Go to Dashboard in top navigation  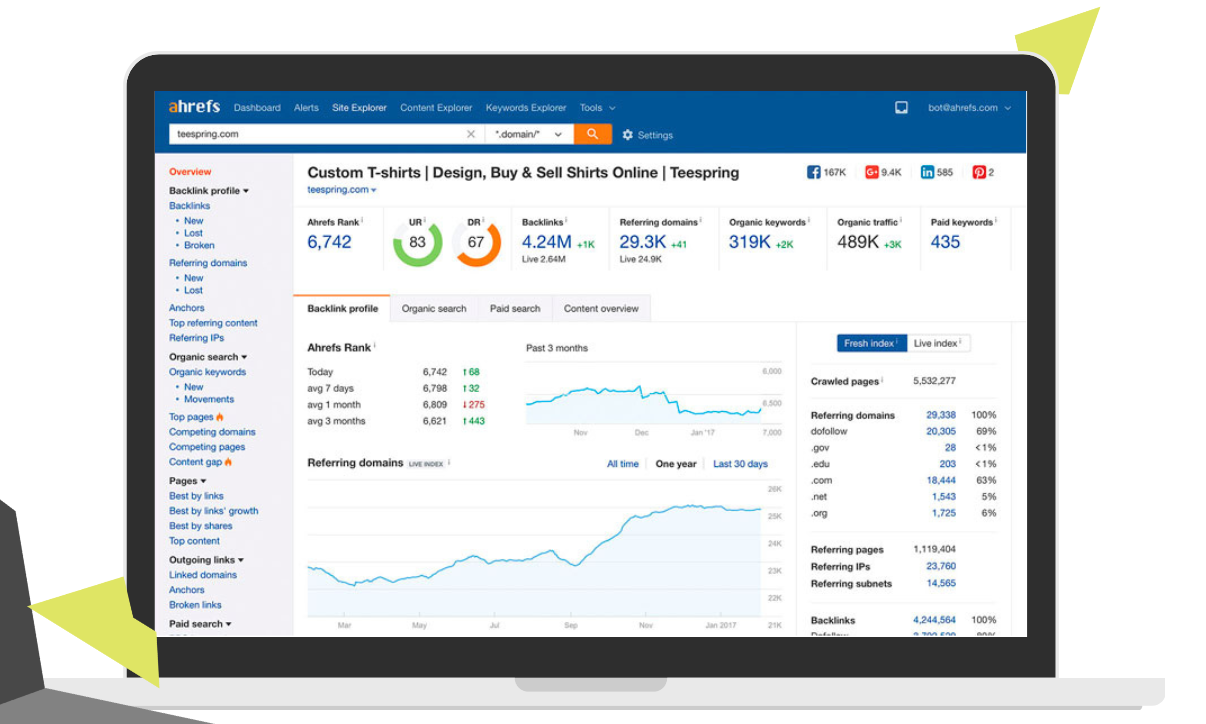point(257,108)
